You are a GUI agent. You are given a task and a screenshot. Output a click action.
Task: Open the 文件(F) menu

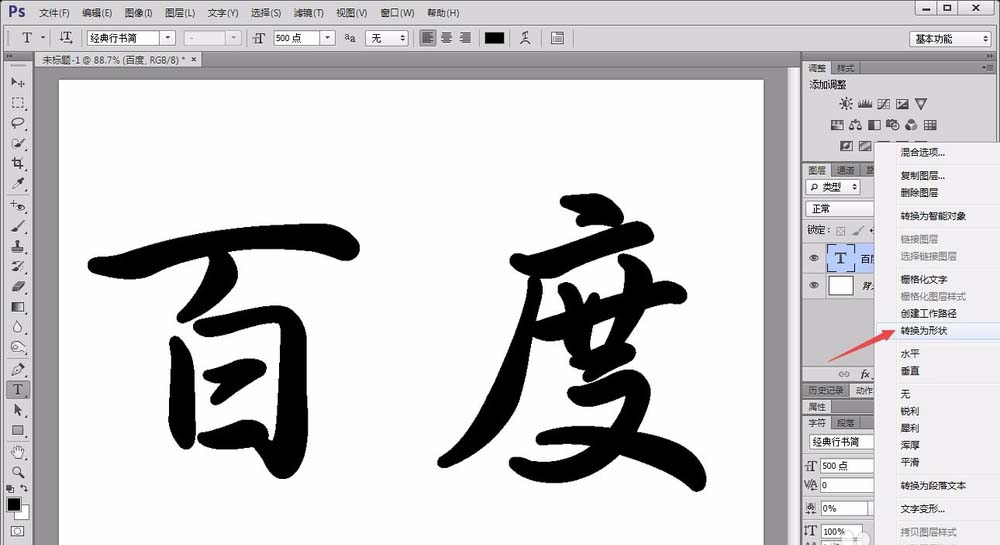[x=54, y=13]
